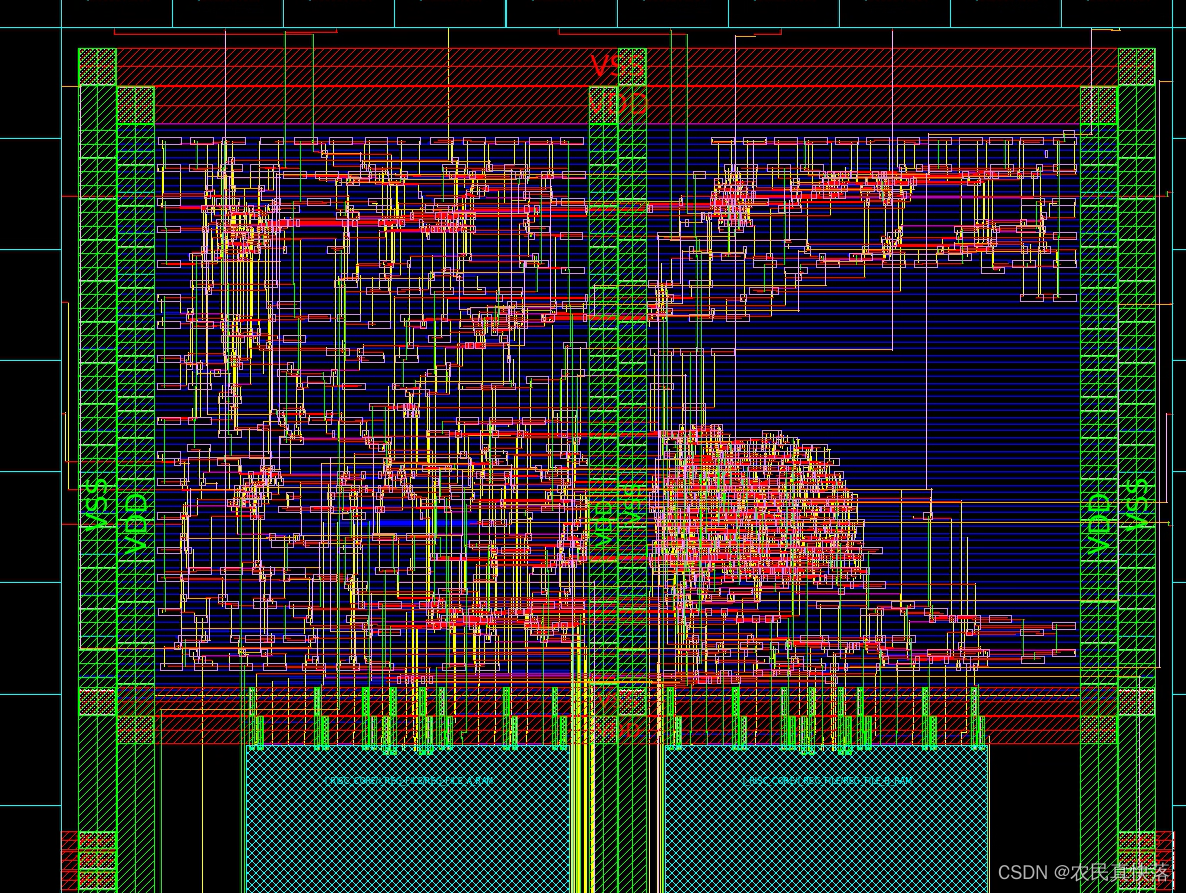Select the yellow vertical wire bundle between RAMs

582,800
